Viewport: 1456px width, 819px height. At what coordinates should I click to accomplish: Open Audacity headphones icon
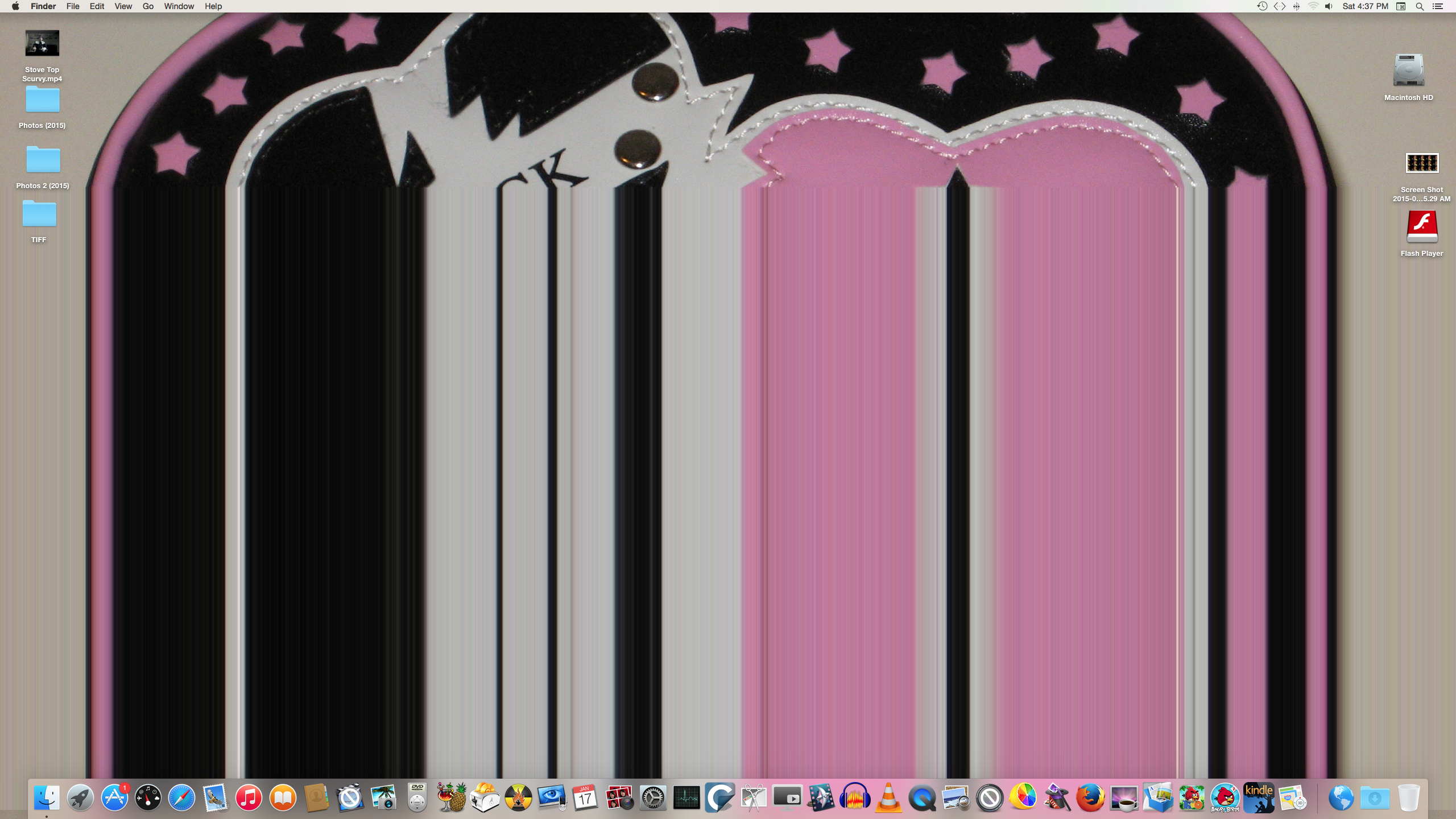855,797
